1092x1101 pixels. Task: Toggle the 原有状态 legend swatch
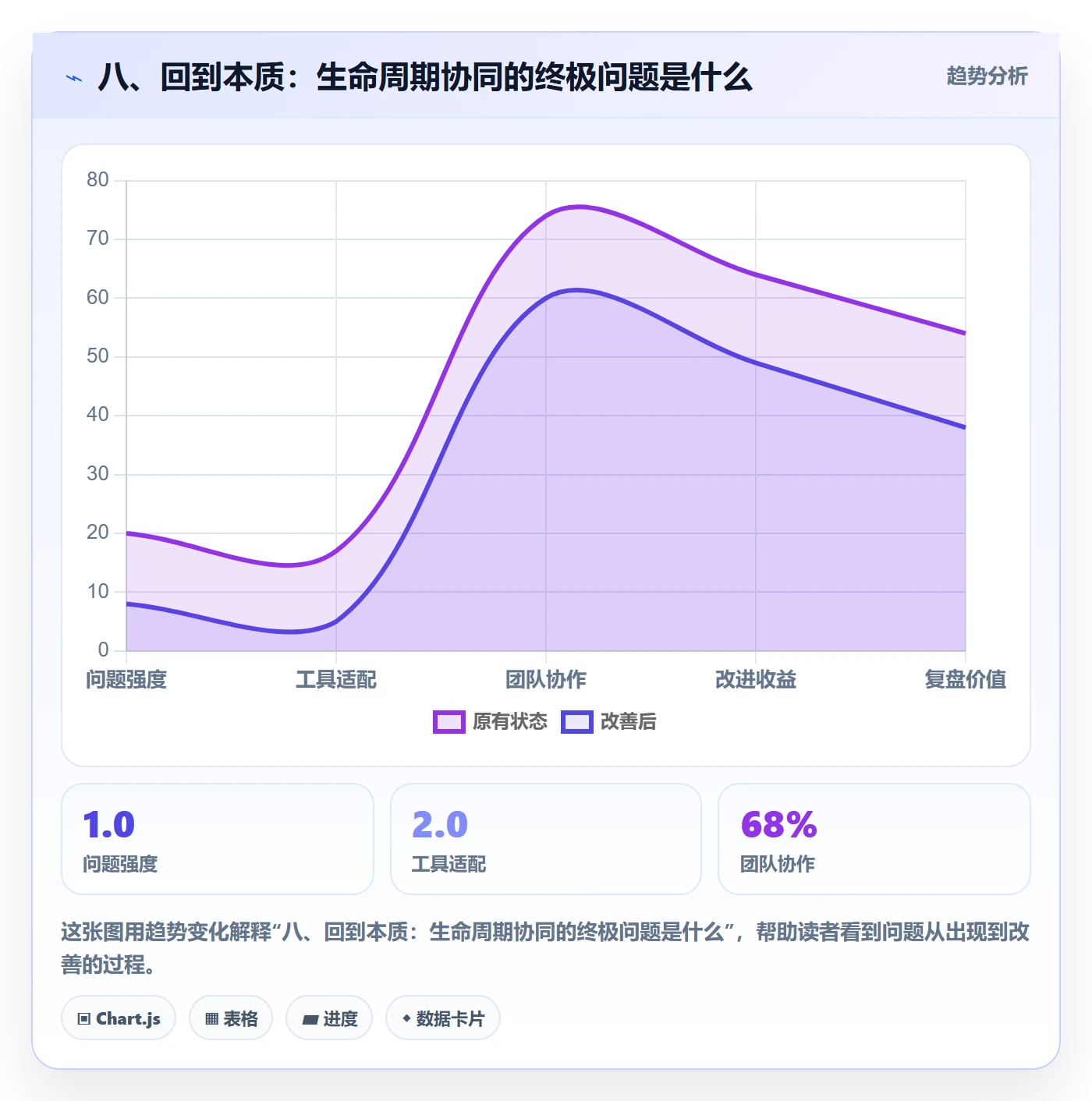click(x=449, y=722)
